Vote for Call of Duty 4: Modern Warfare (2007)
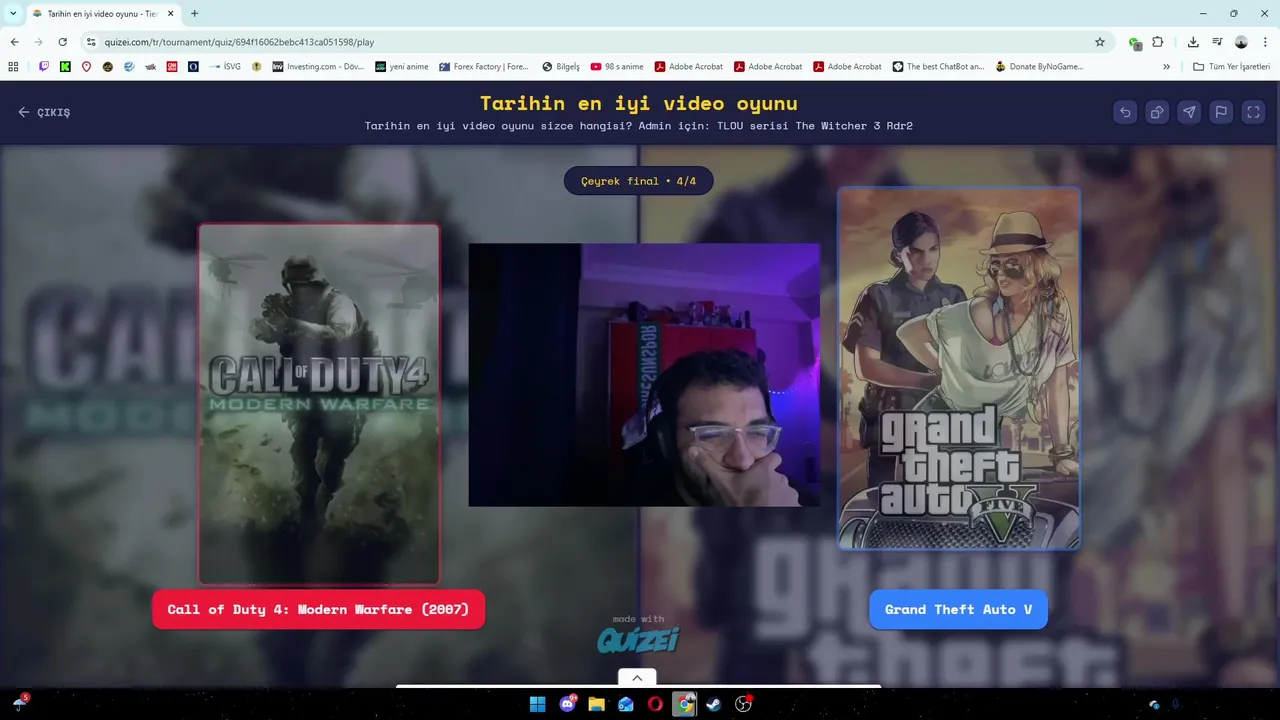This screenshot has height=720, width=1280. tap(318, 609)
